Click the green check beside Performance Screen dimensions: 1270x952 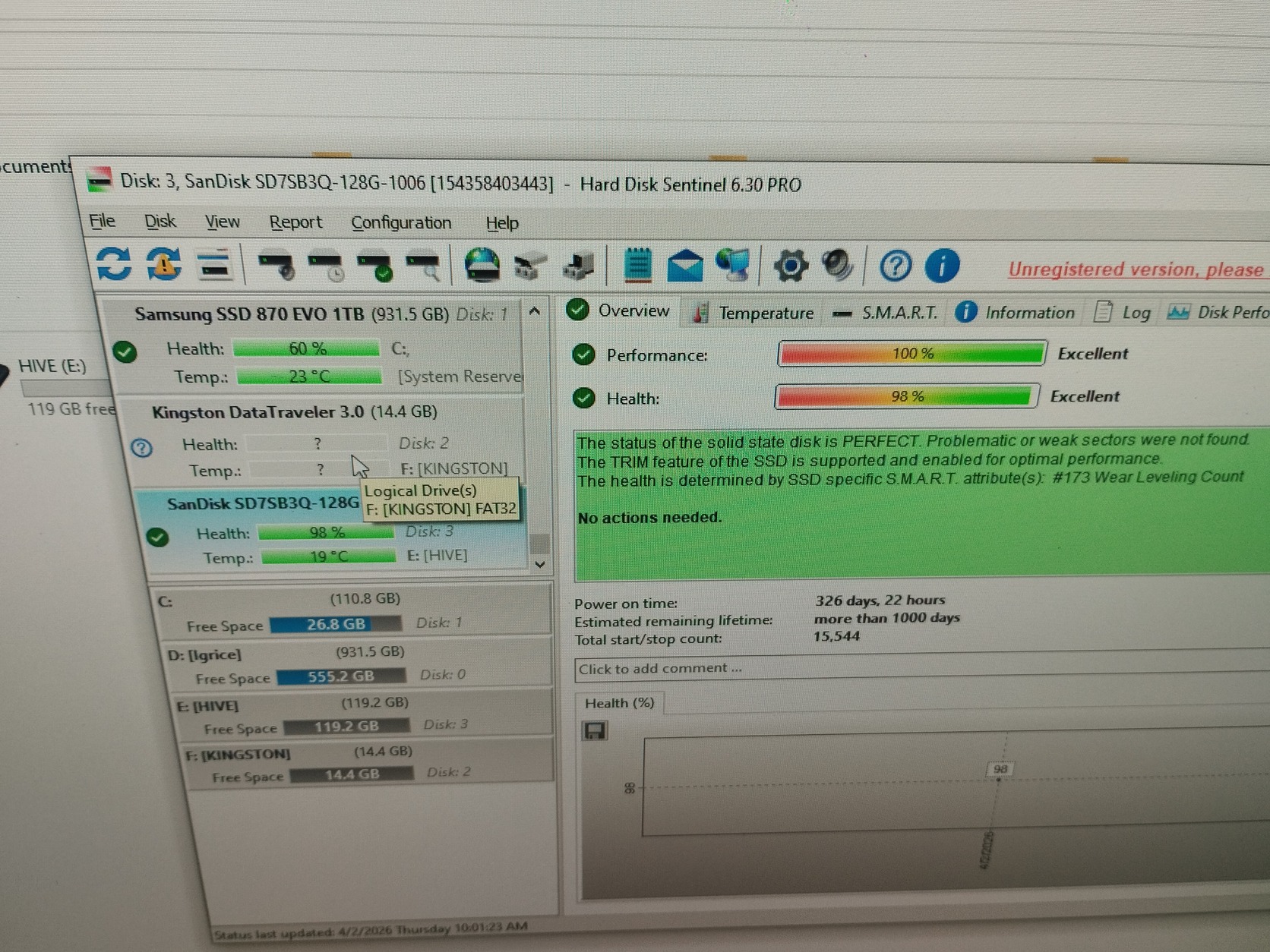[x=583, y=355]
